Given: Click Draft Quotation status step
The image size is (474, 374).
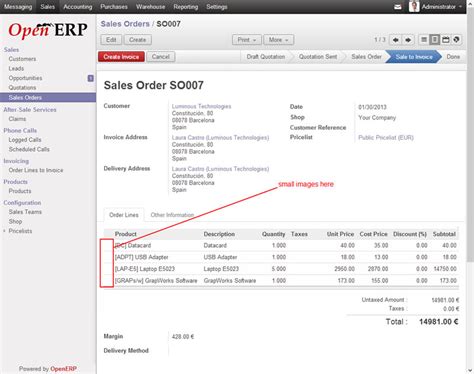Looking at the screenshot, I should pyautogui.click(x=266, y=57).
